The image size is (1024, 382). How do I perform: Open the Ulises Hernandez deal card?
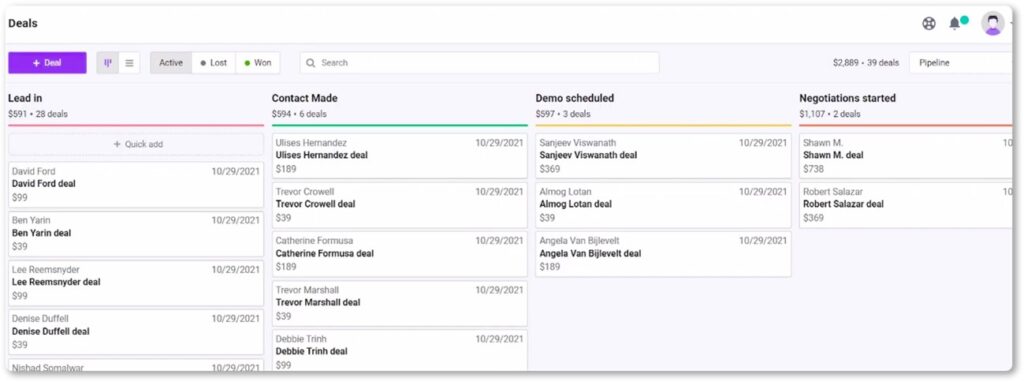400,155
